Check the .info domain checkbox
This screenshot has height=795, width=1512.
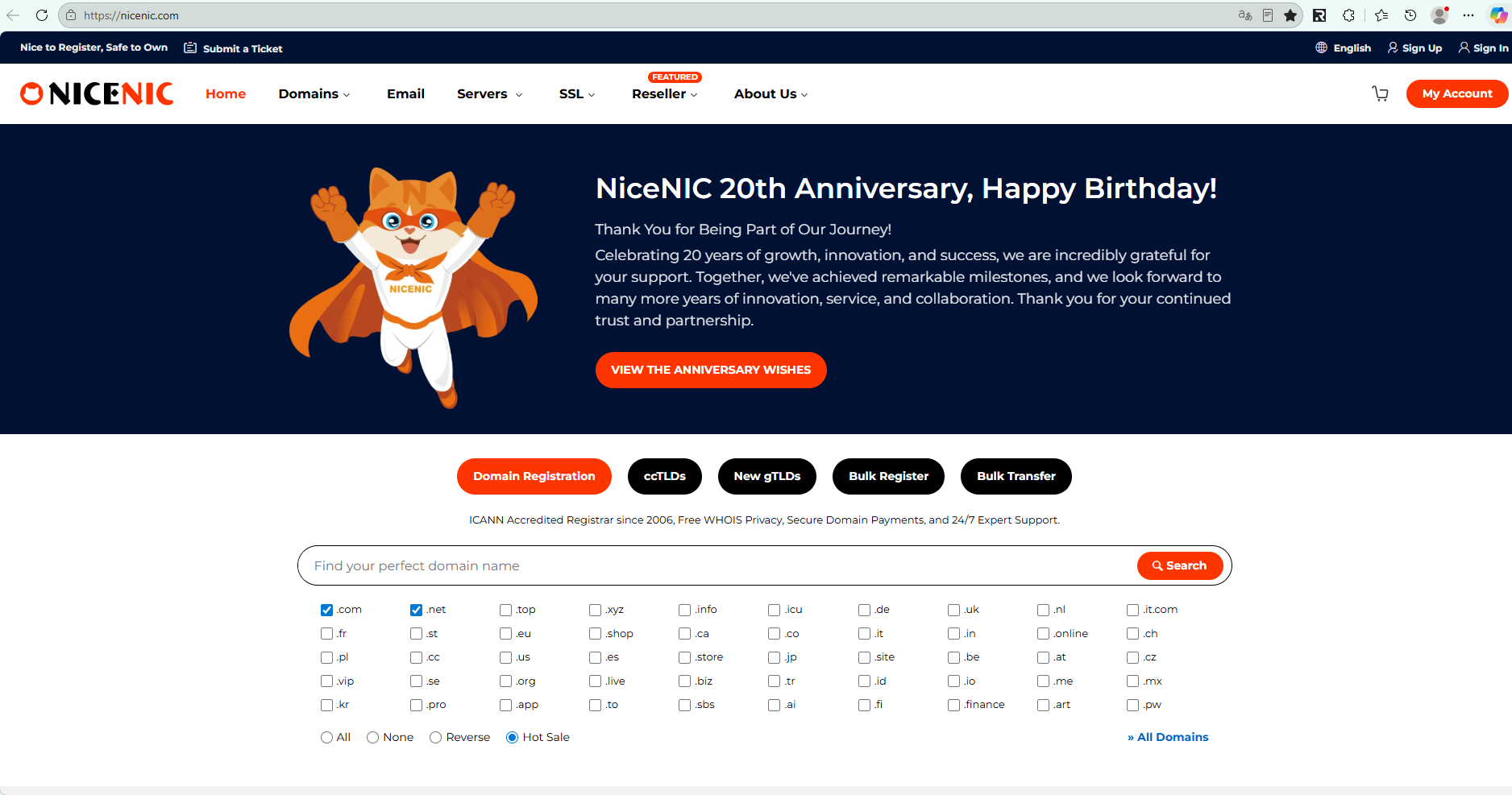pos(684,610)
